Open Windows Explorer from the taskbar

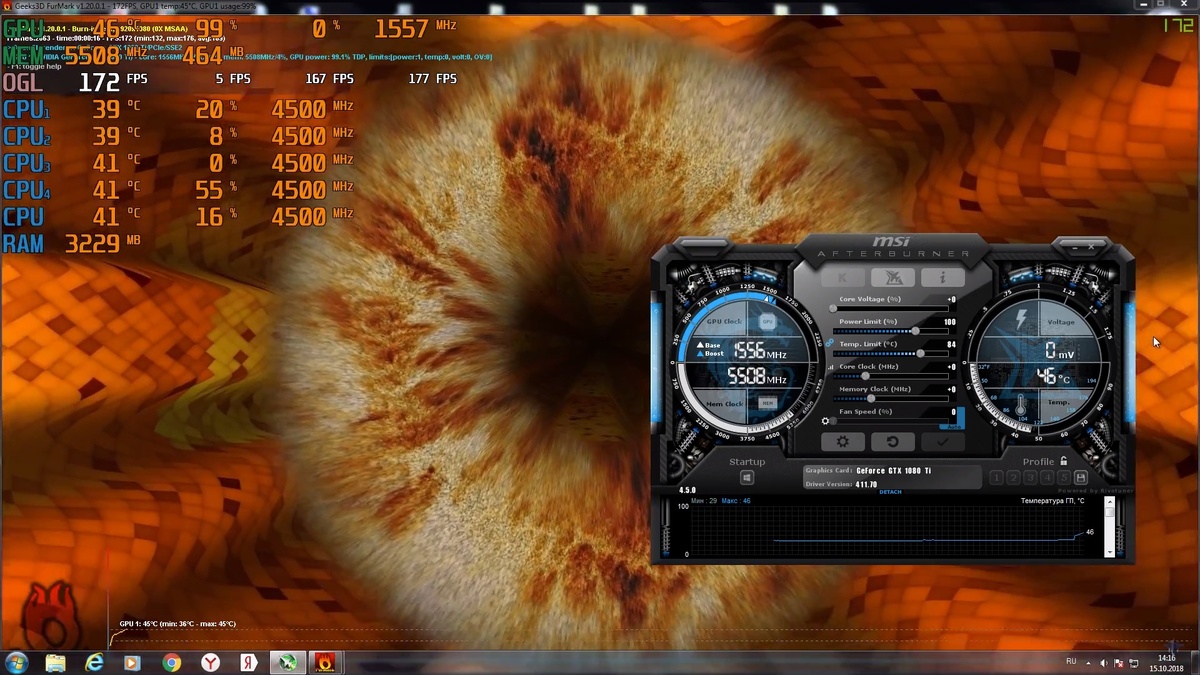point(55,662)
